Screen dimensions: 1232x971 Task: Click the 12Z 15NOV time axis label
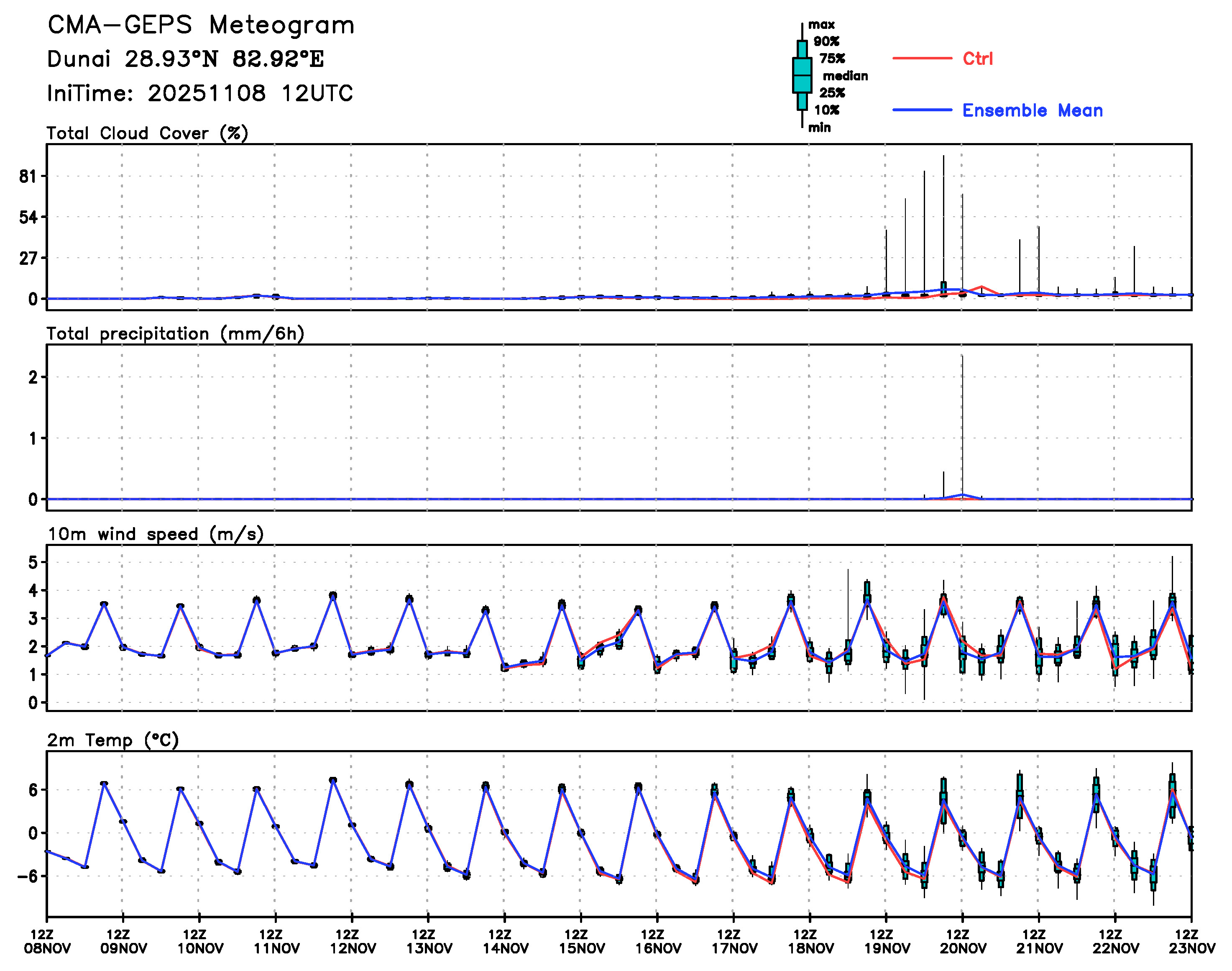pyautogui.click(x=581, y=941)
